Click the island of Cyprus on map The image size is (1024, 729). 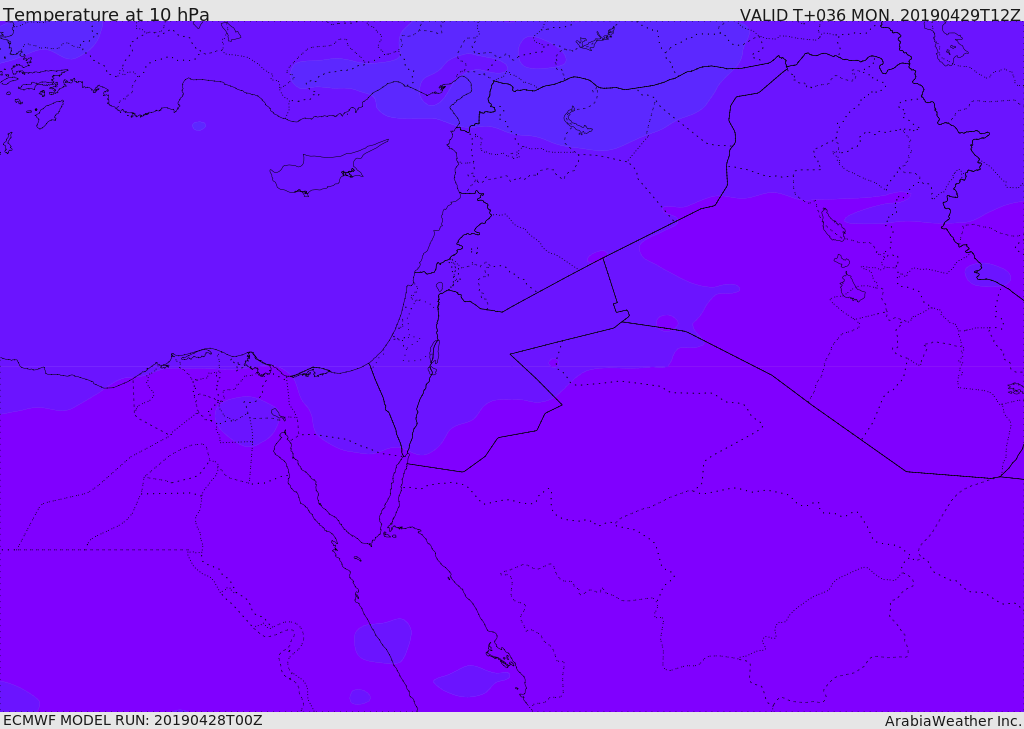click(327, 169)
